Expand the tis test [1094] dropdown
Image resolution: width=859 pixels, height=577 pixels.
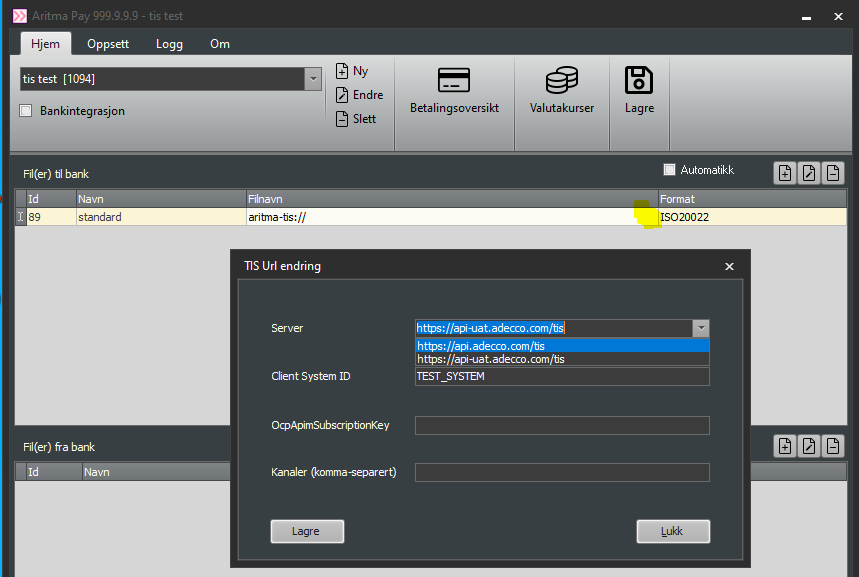point(313,79)
